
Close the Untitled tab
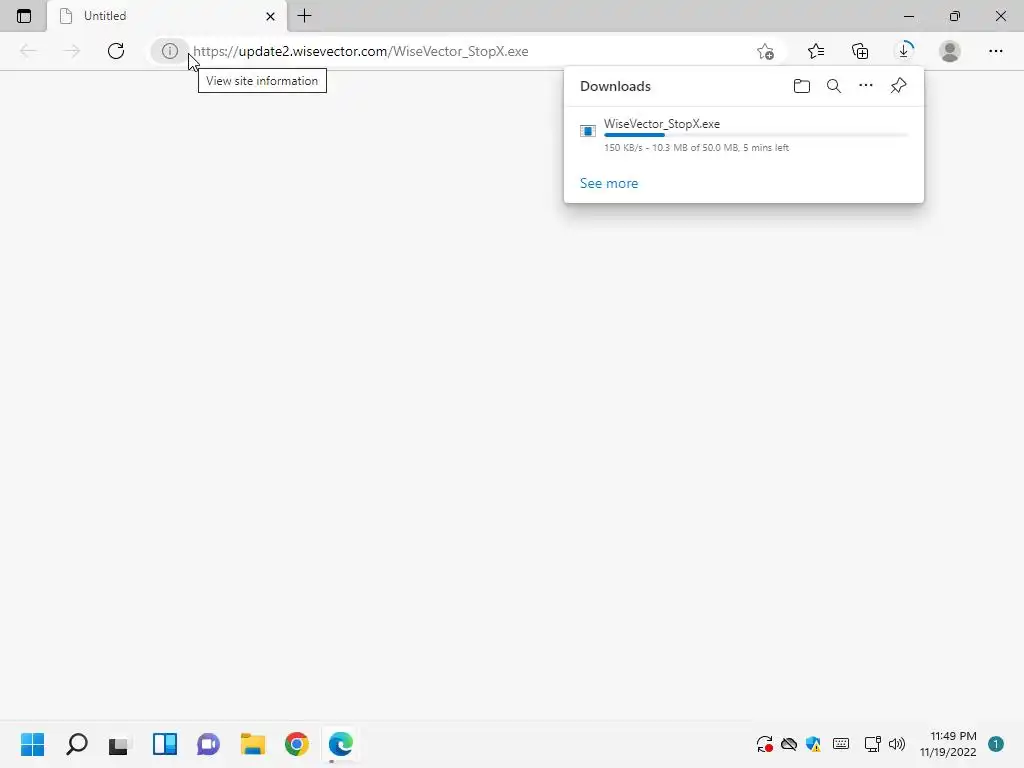click(270, 16)
